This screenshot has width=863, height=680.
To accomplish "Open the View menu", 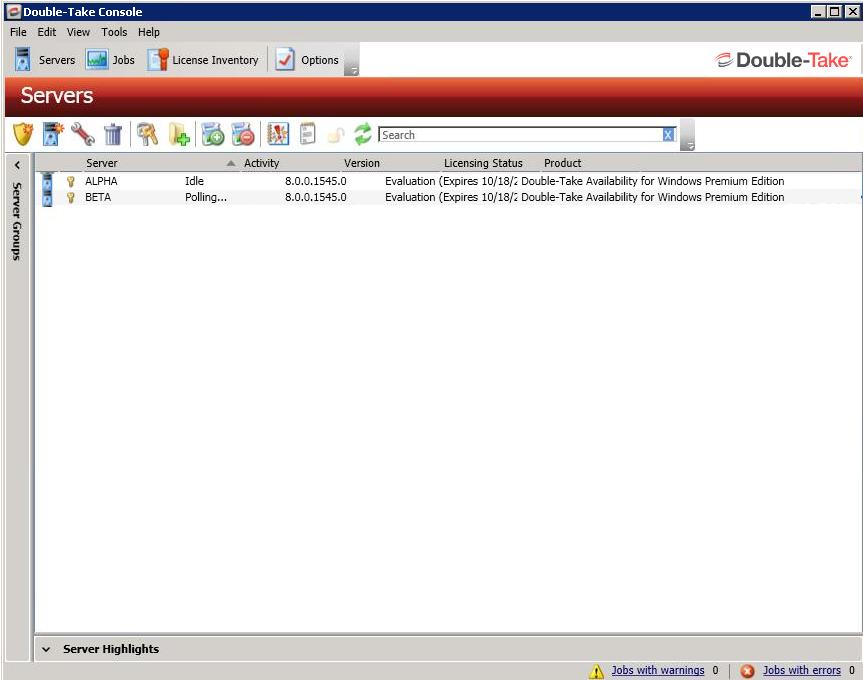I will coord(78,32).
